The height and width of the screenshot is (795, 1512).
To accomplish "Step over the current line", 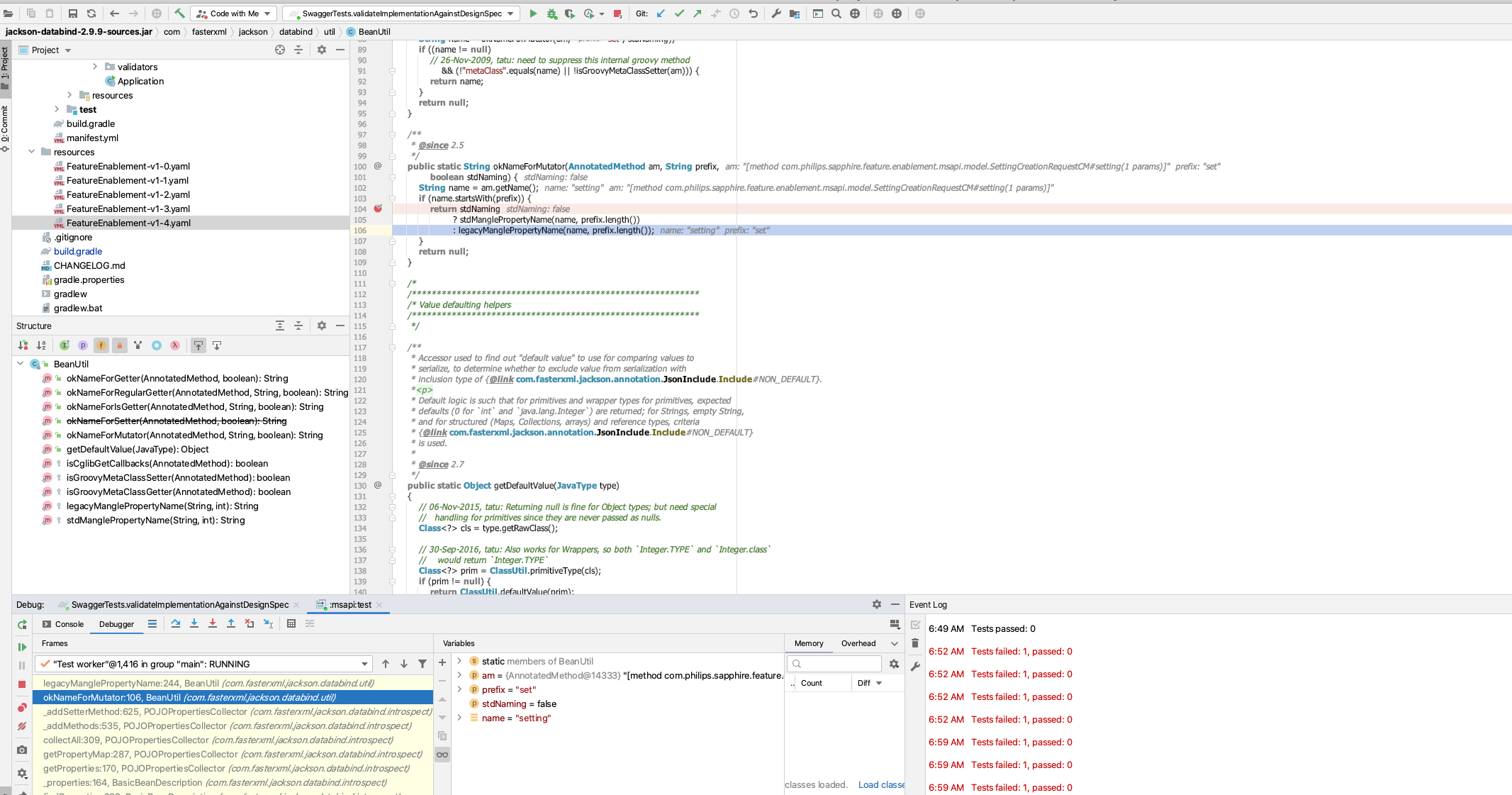I will [176, 624].
